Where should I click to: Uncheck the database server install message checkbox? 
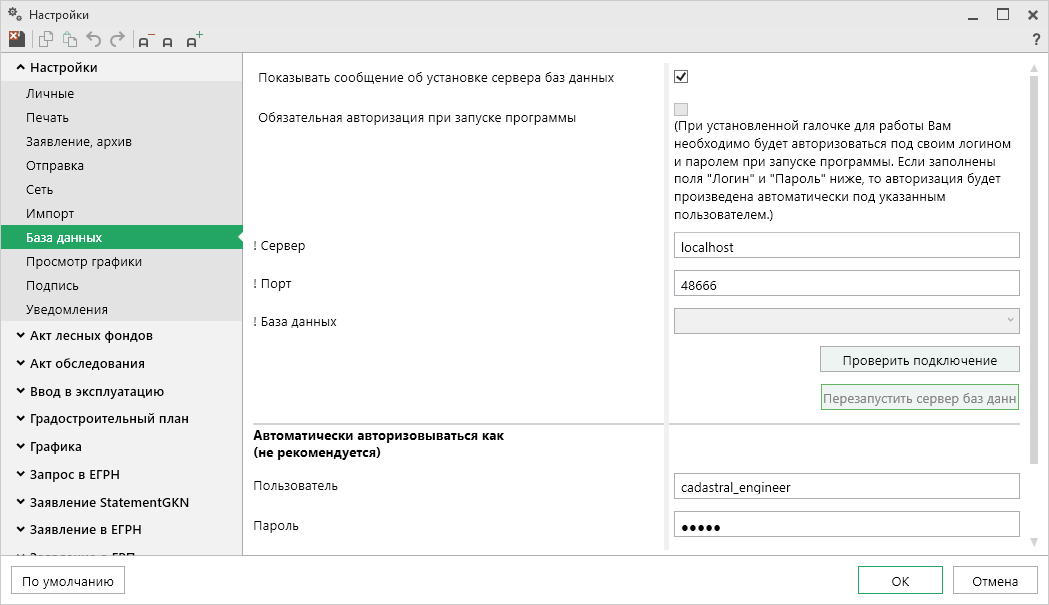click(x=681, y=77)
